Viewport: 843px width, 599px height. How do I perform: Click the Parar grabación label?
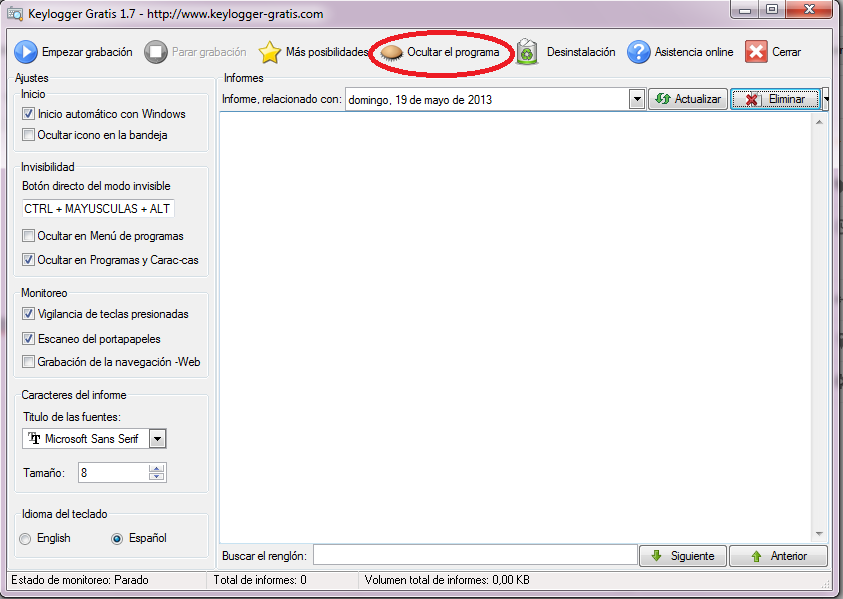[209, 52]
